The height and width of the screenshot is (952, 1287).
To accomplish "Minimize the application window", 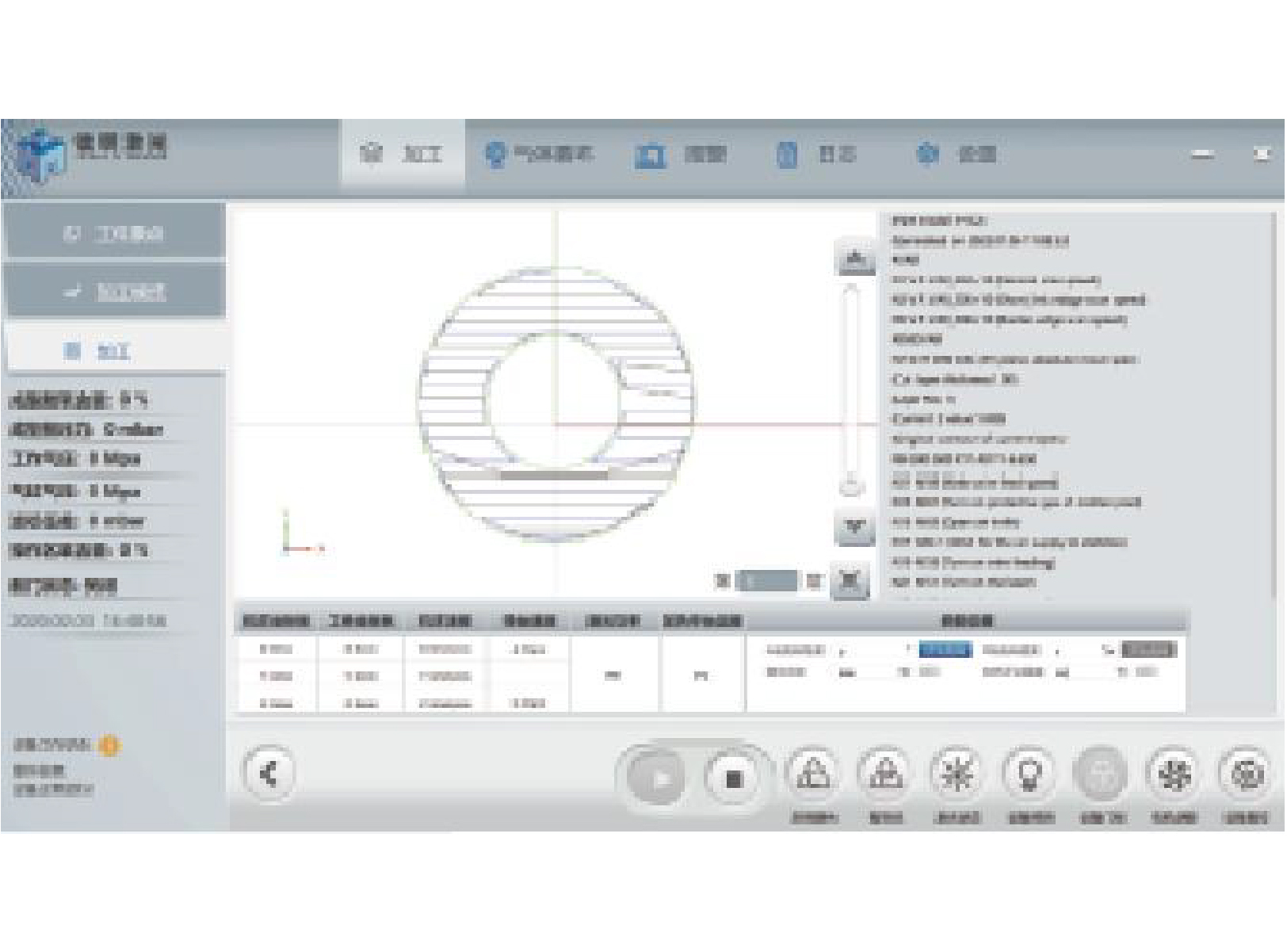I will pyautogui.click(x=1203, y=154).
